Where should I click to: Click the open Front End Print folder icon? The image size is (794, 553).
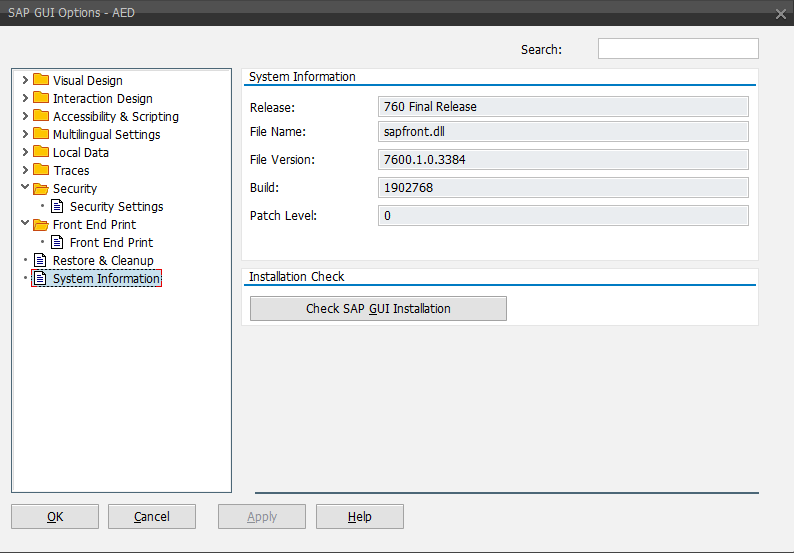point(41,224)
